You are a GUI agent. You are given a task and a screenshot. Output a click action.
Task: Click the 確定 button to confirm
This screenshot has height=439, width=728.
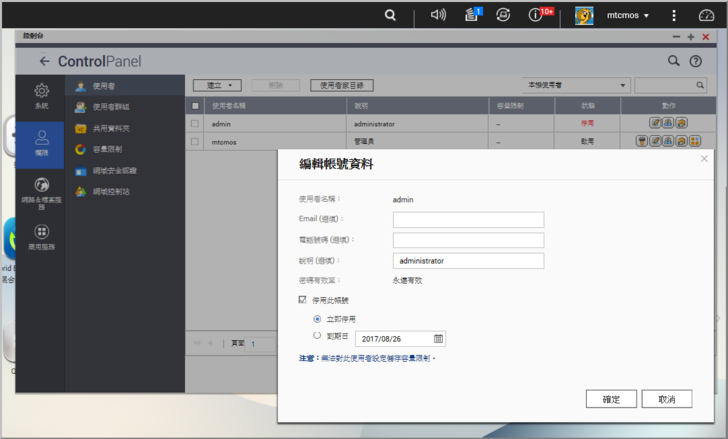pyautogui.click(x=611, y=399)
